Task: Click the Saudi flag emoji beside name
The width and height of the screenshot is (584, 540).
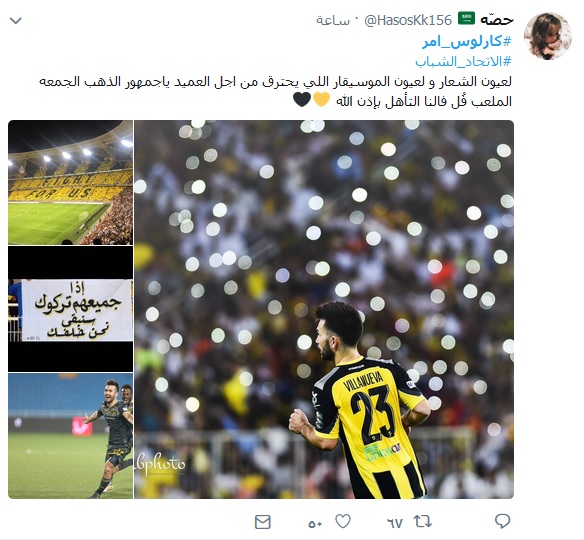Action: coord(466,18)
